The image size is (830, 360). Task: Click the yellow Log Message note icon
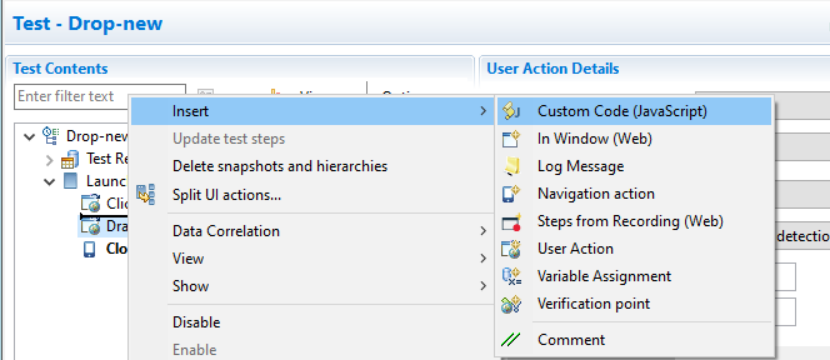[x=512, y=166]
